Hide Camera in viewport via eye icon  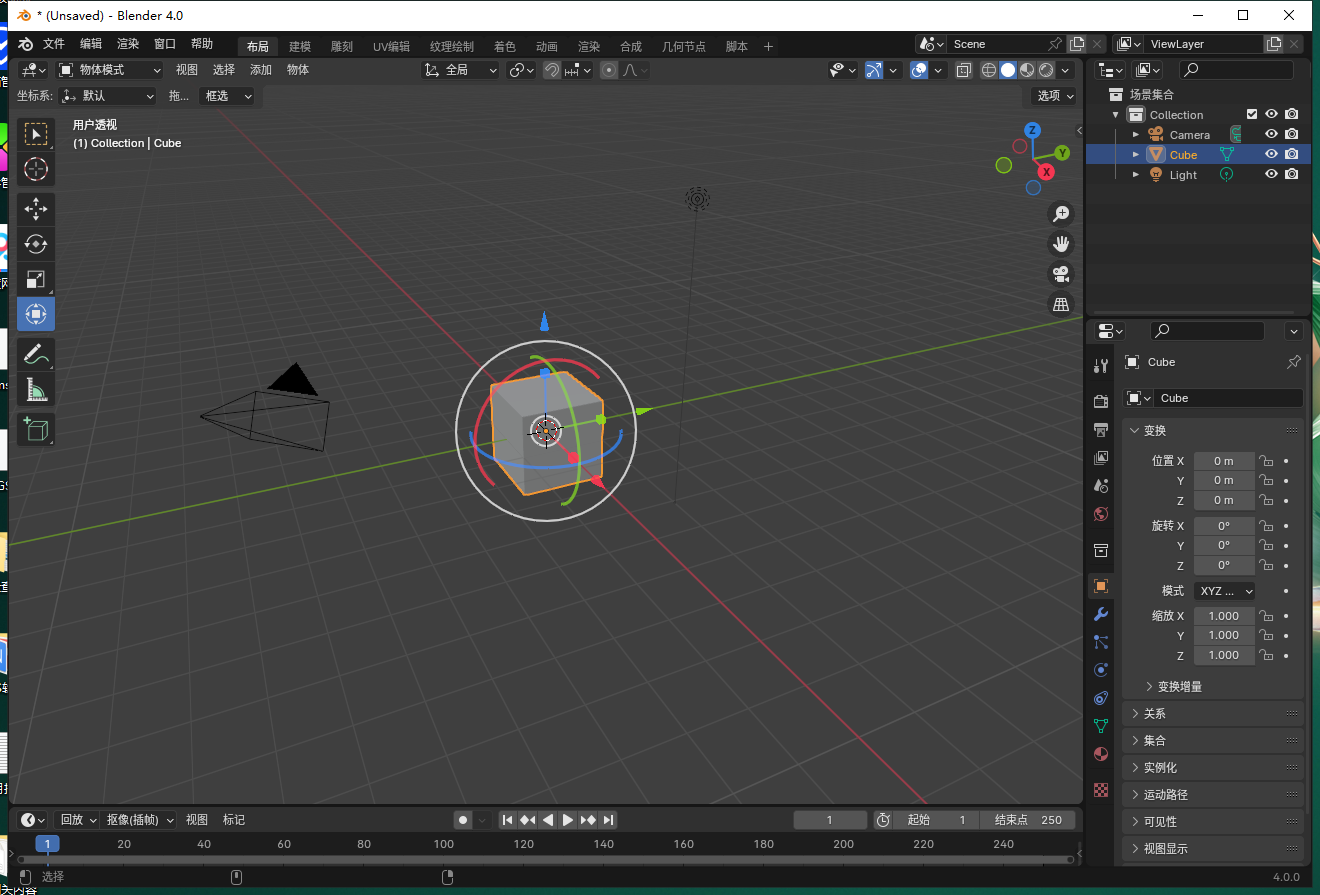(x=1272, y=134)
